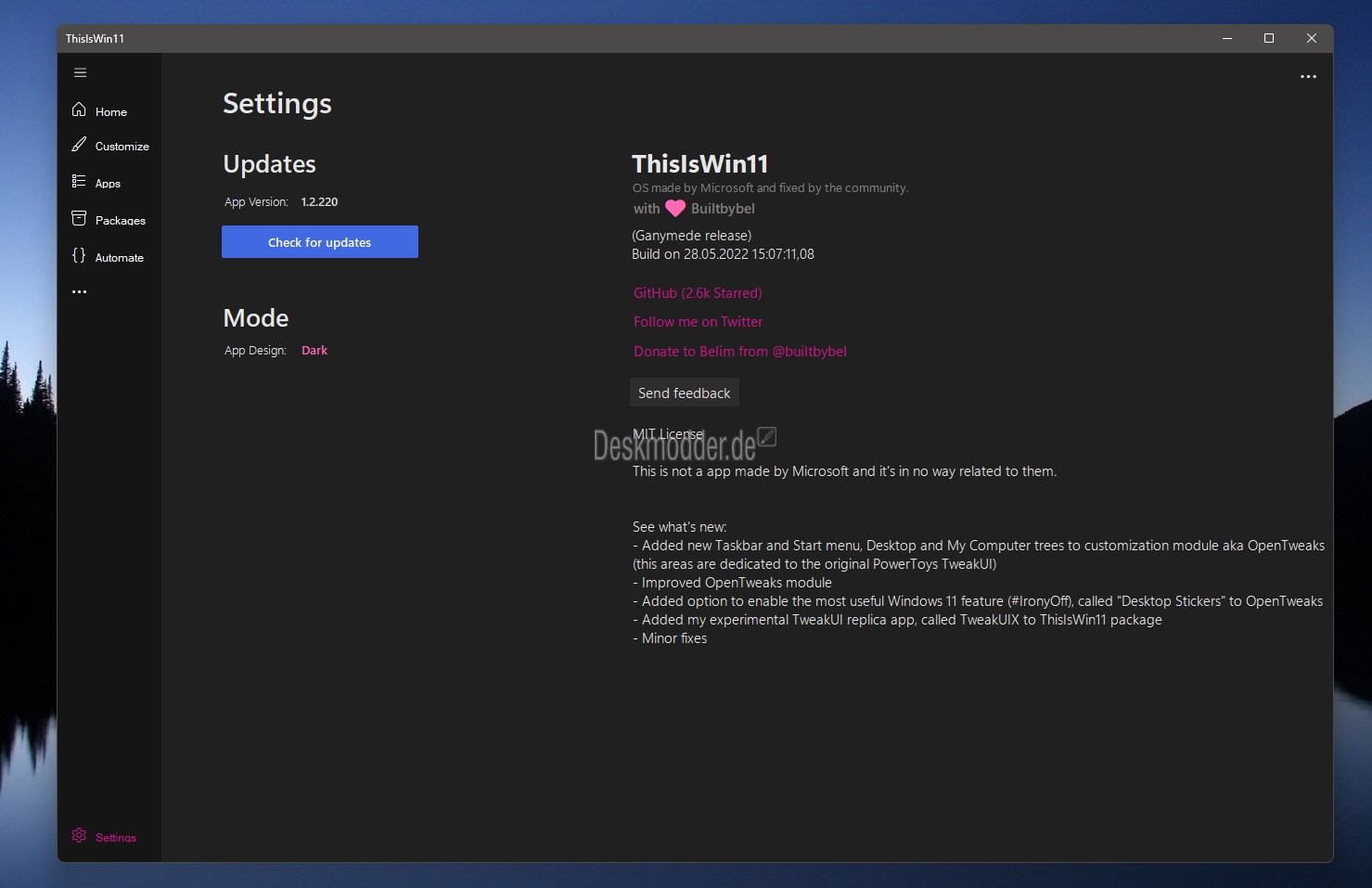Click the Mode section heading
1372x888 pixels.
[x=256, y=318]
